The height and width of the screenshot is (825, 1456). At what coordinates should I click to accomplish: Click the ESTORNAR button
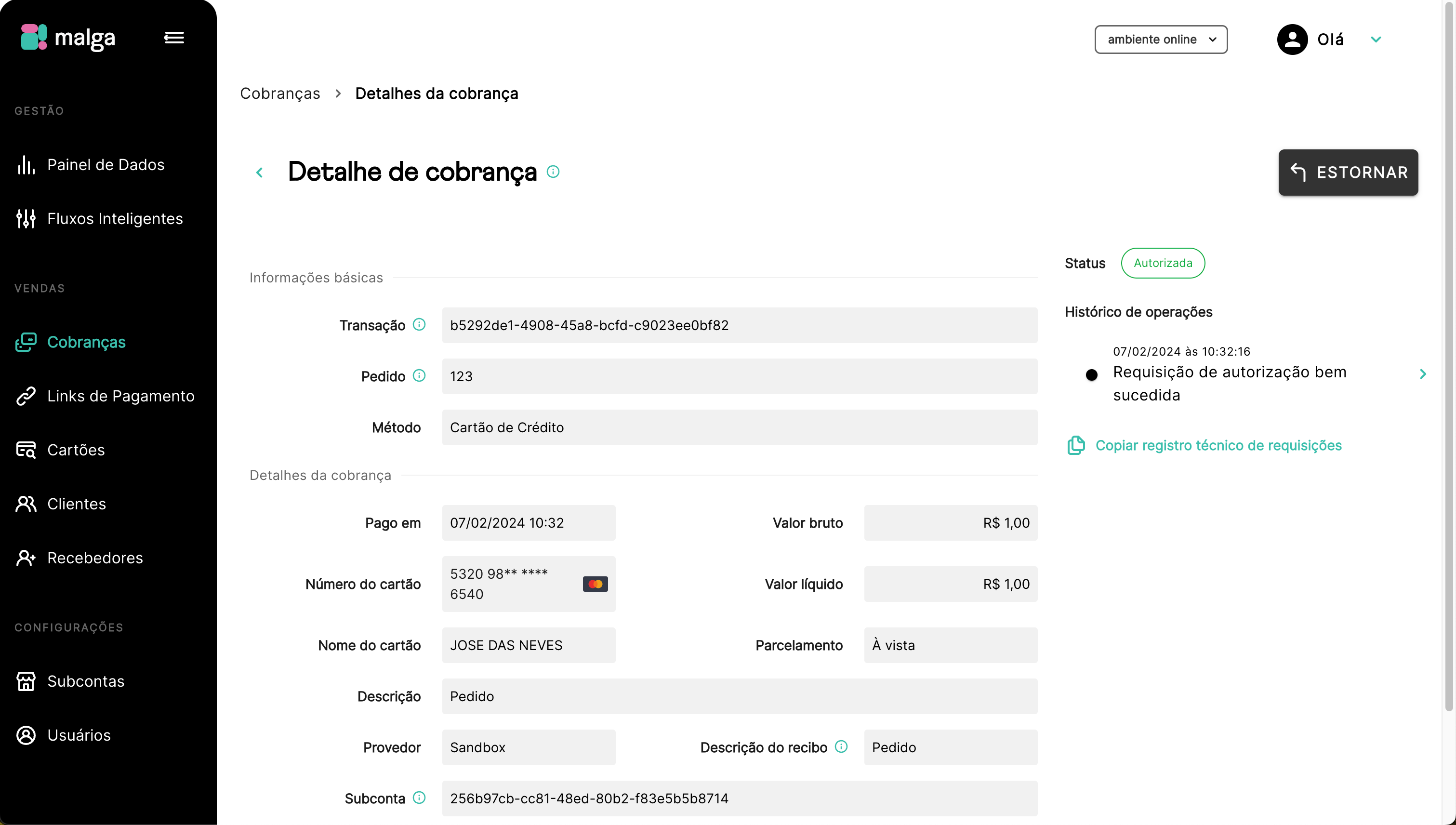pos(1348,172)
